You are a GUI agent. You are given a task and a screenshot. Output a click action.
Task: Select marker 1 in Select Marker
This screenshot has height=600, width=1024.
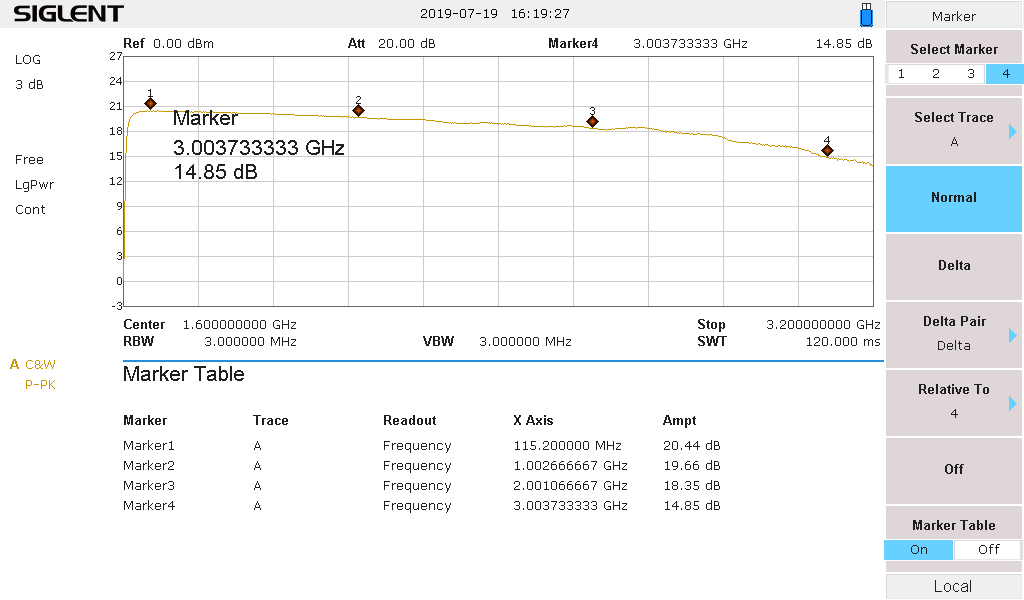[x=901, y=74]
